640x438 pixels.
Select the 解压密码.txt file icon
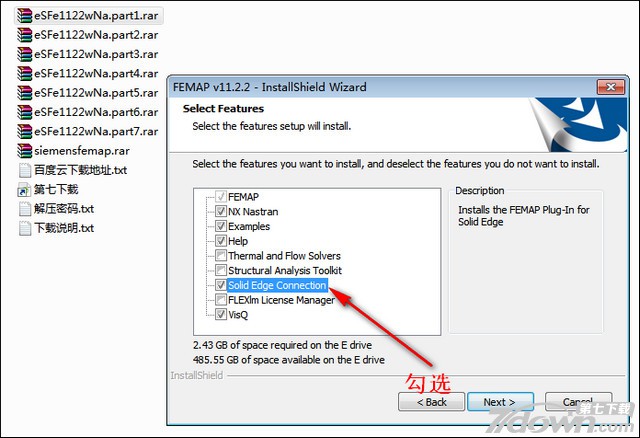[24, 209]
